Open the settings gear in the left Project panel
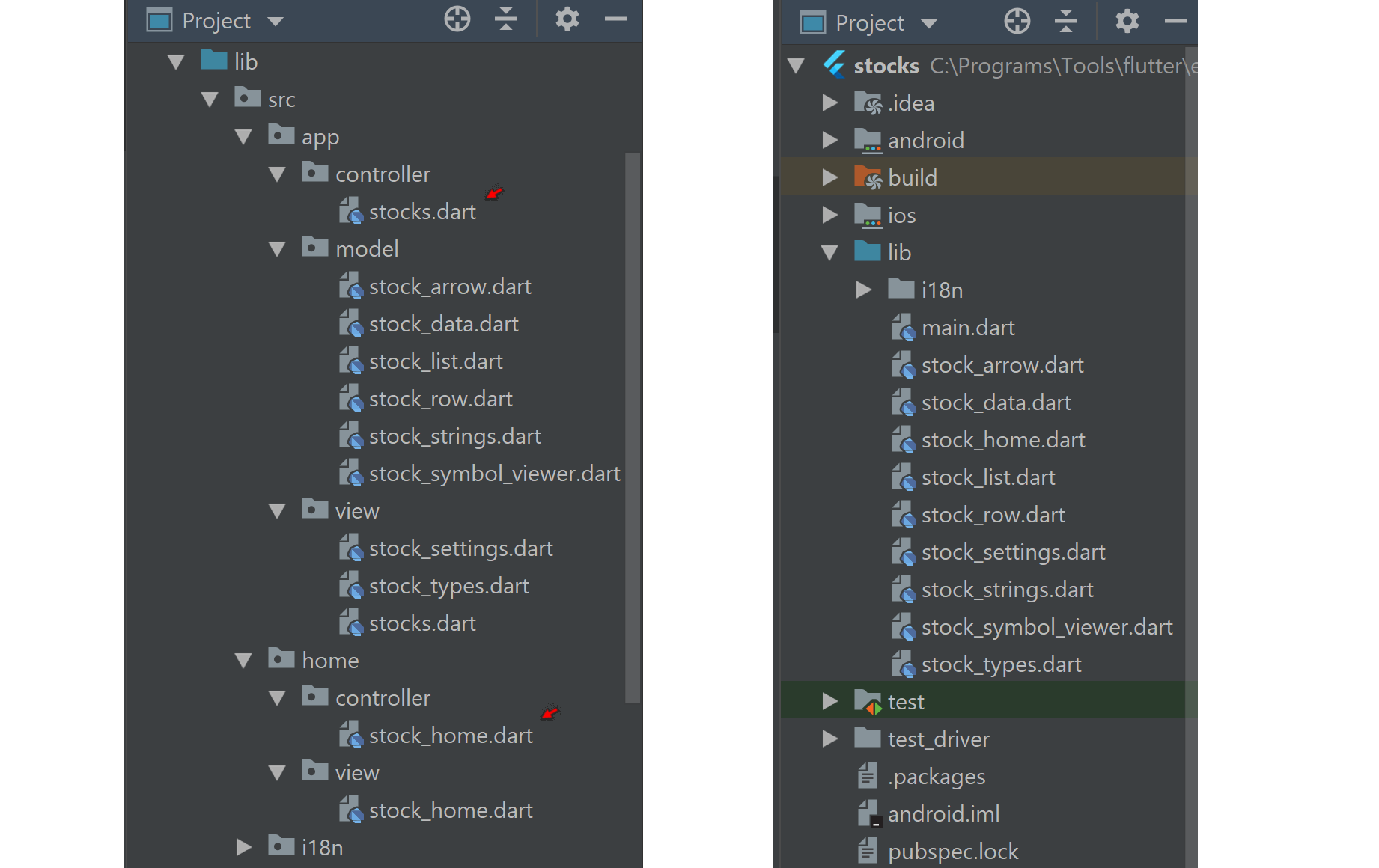 point(567,20)
